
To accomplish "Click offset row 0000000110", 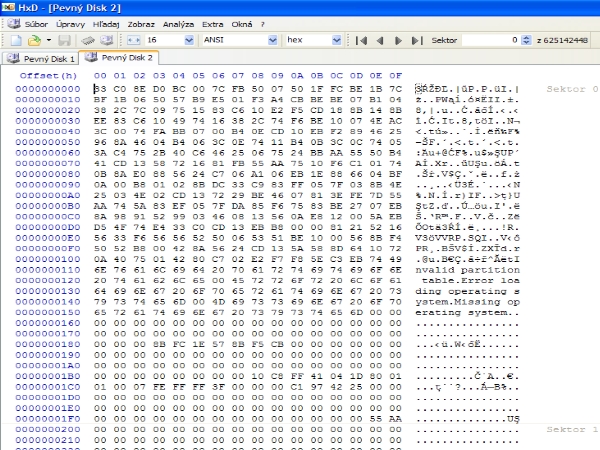I will click(48, 270).
